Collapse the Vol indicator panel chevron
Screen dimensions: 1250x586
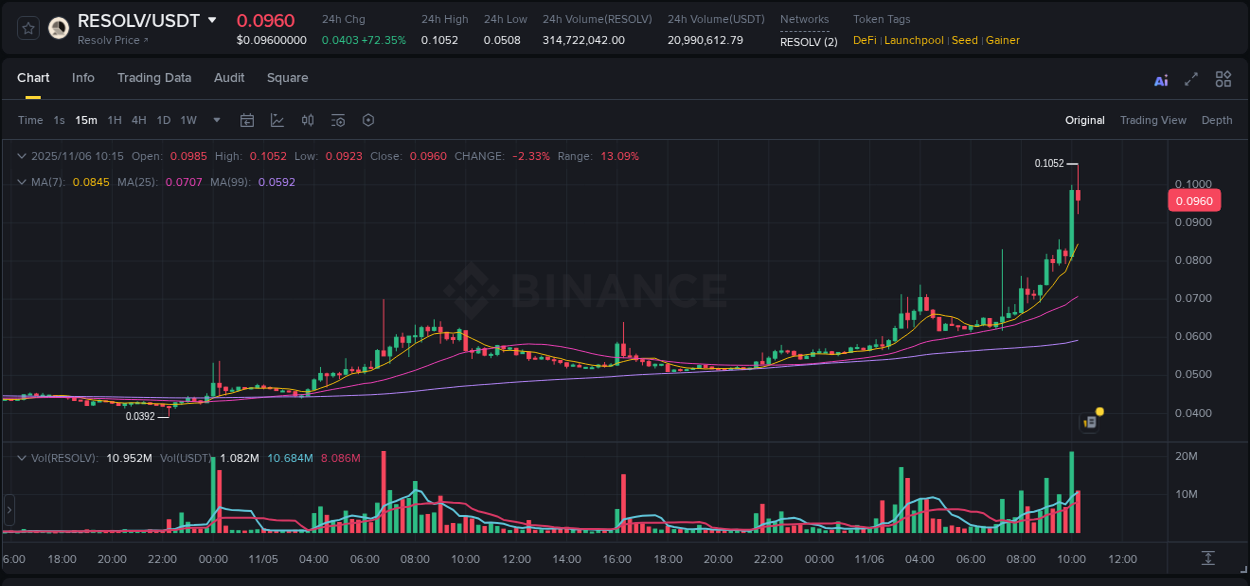tap(20, 457)
